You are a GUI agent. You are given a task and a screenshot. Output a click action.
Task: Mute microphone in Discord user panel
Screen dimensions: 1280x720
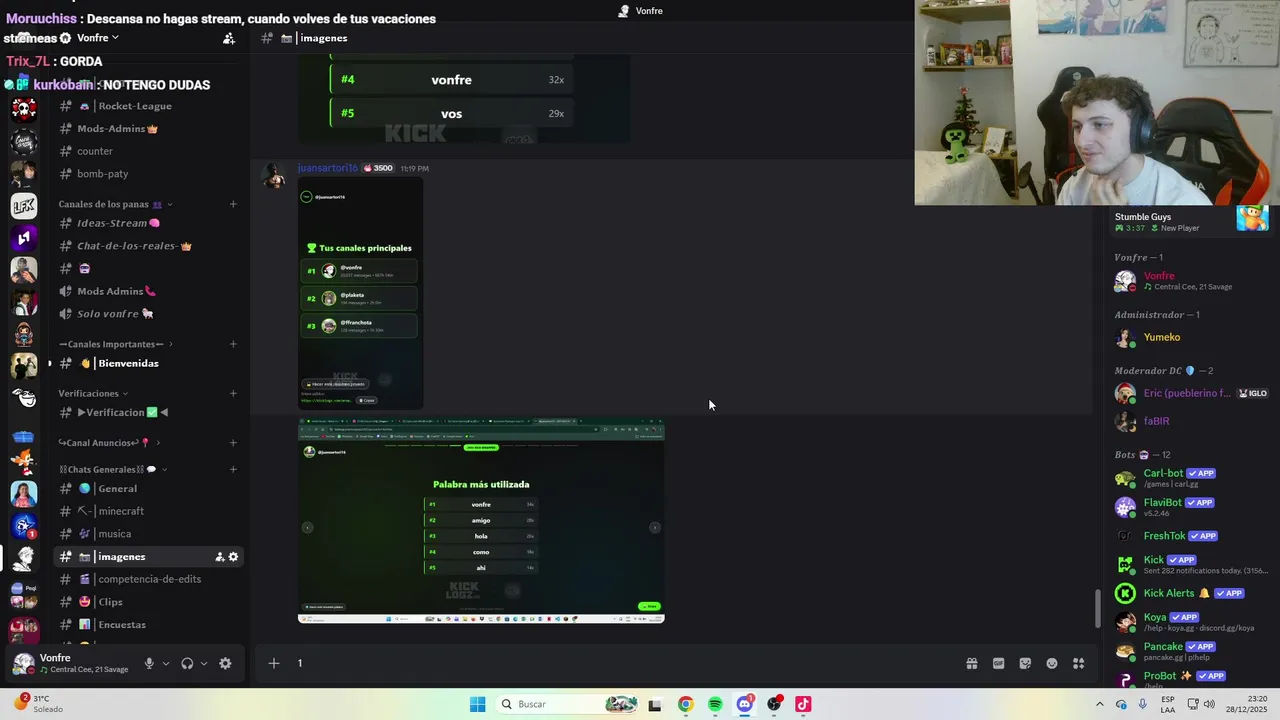pos(149,663)
